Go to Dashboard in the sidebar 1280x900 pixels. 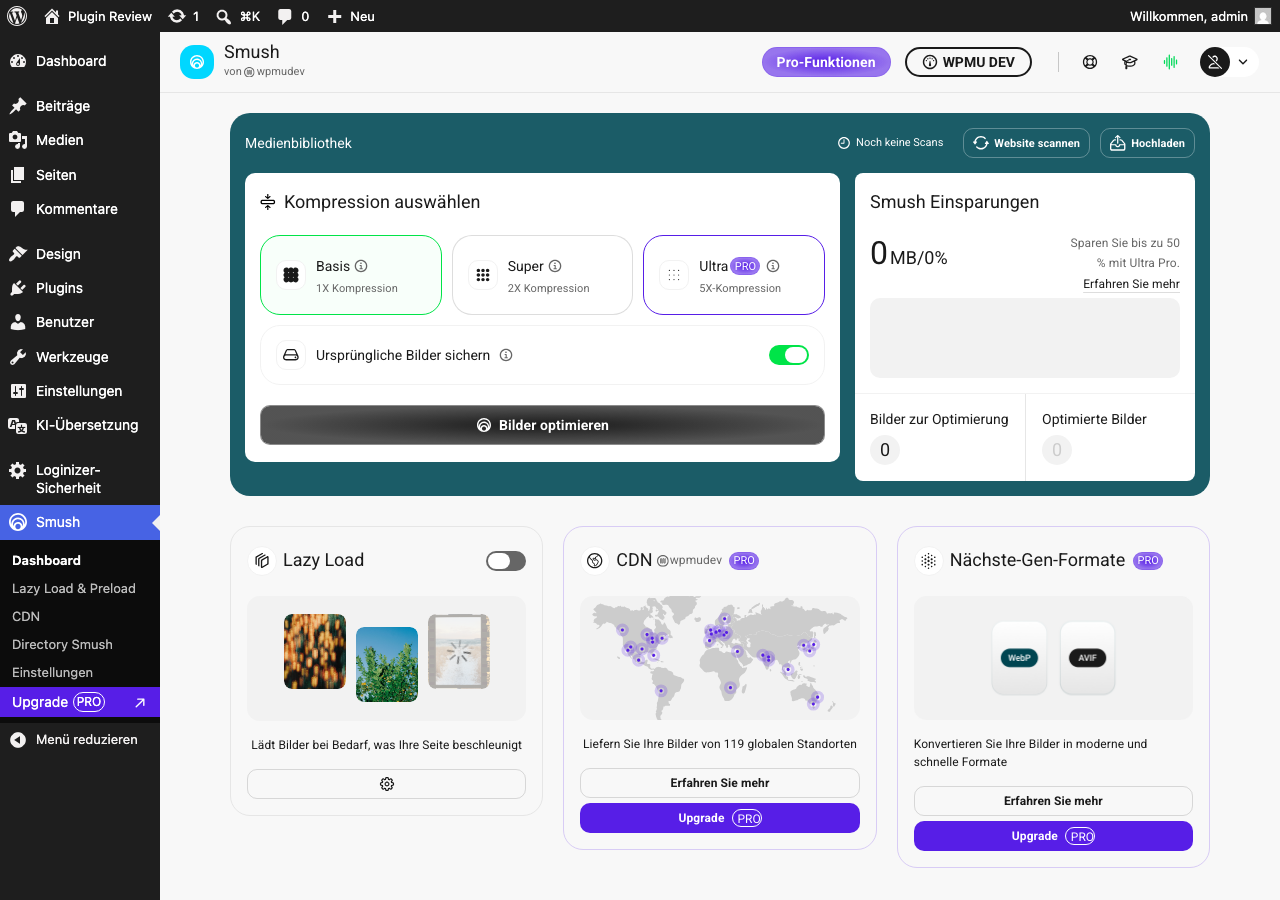coord(70,61)
